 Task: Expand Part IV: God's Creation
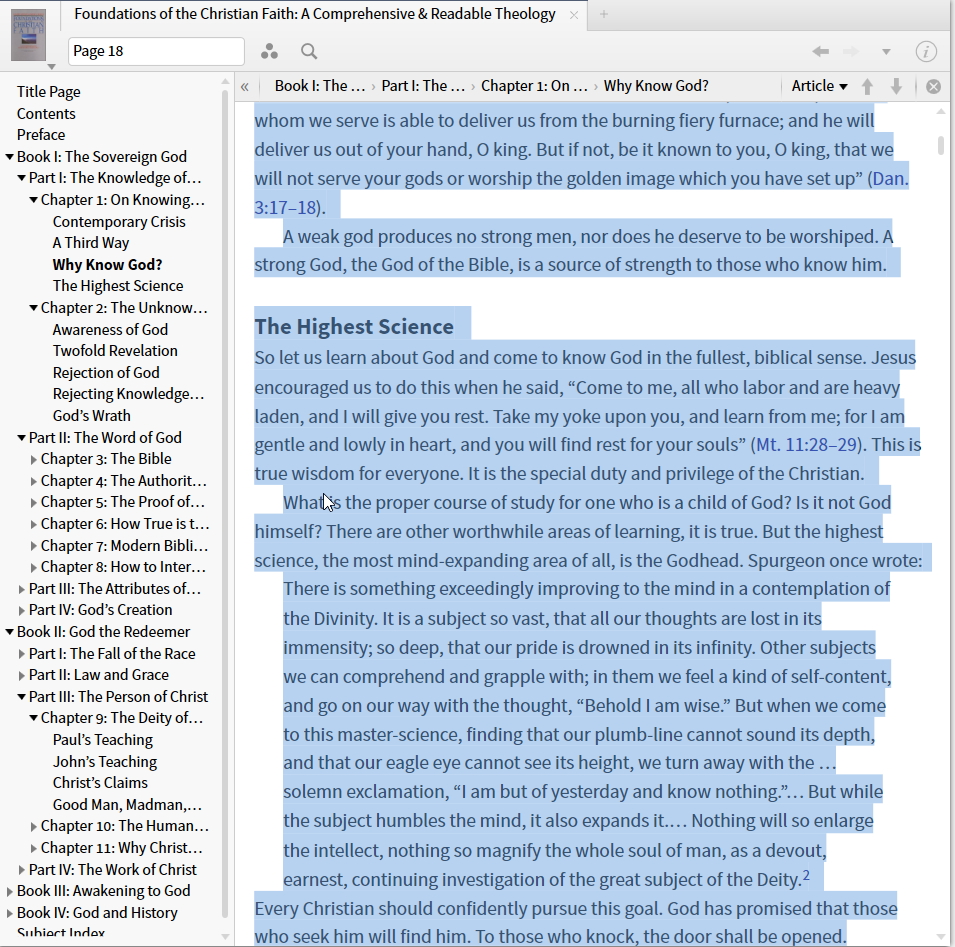[x=21, y=610]
